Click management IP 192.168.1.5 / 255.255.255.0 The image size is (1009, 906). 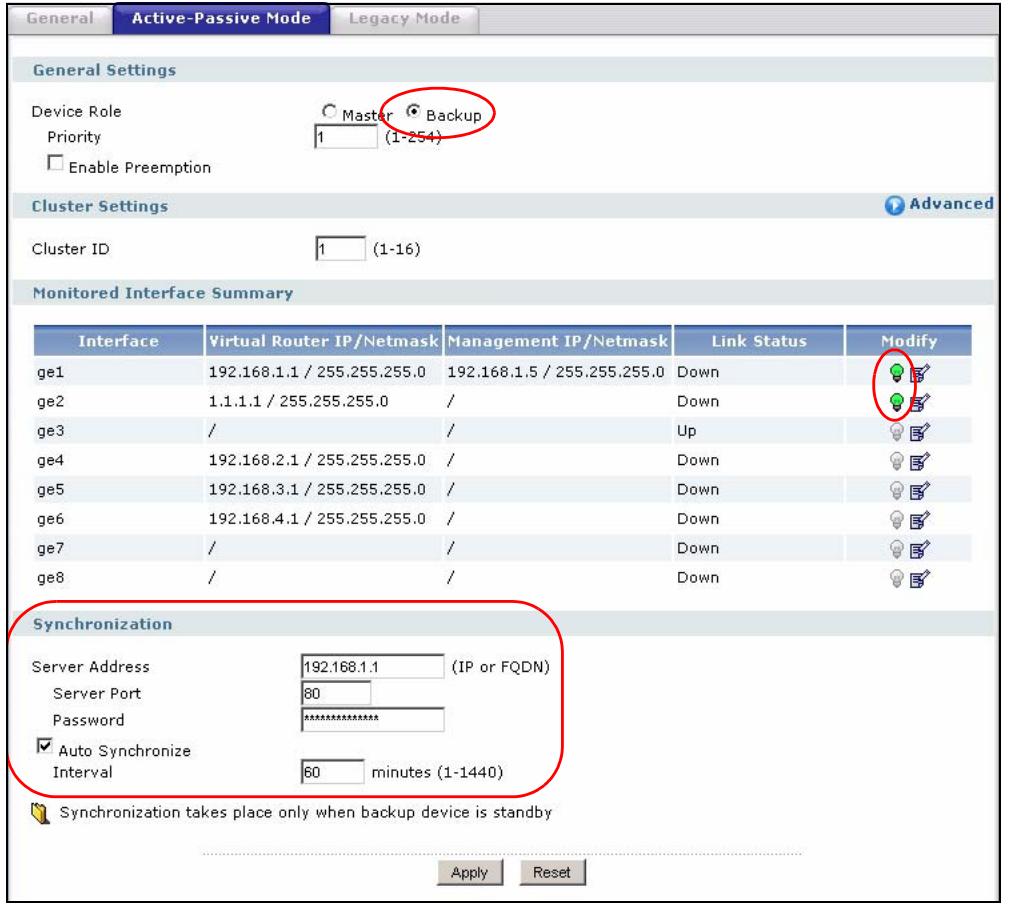556,373
